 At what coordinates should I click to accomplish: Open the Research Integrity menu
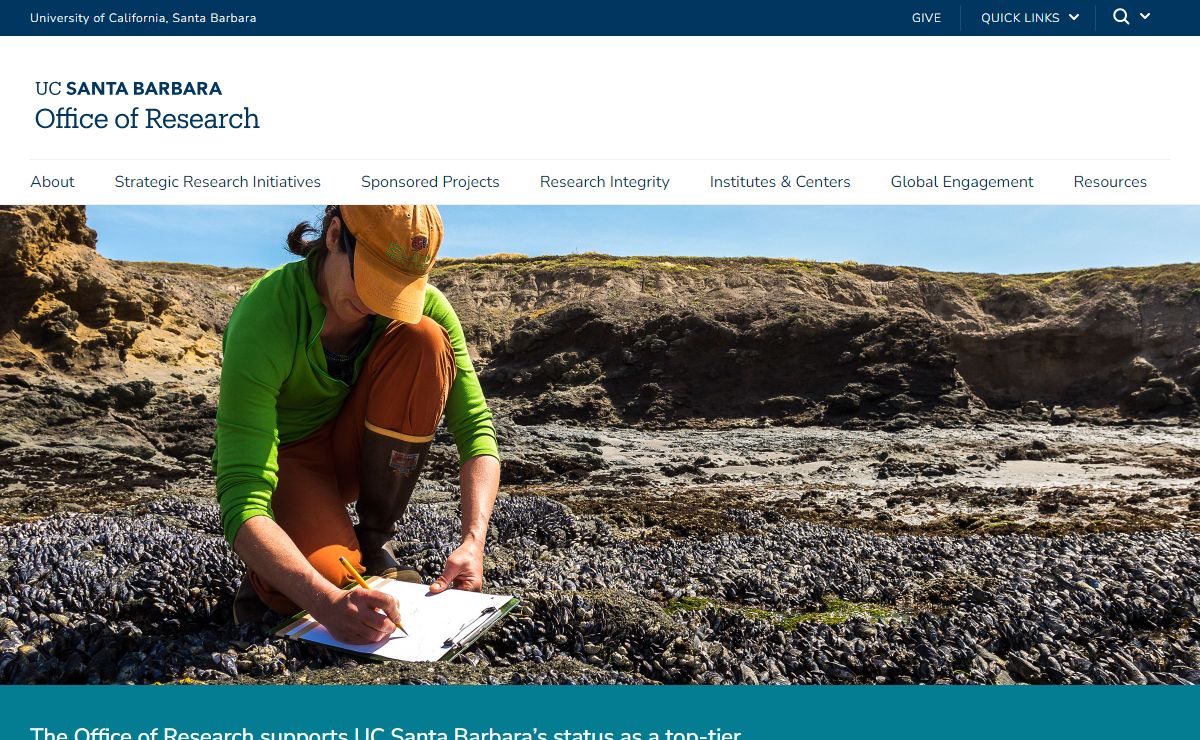(x=605, y=182)
